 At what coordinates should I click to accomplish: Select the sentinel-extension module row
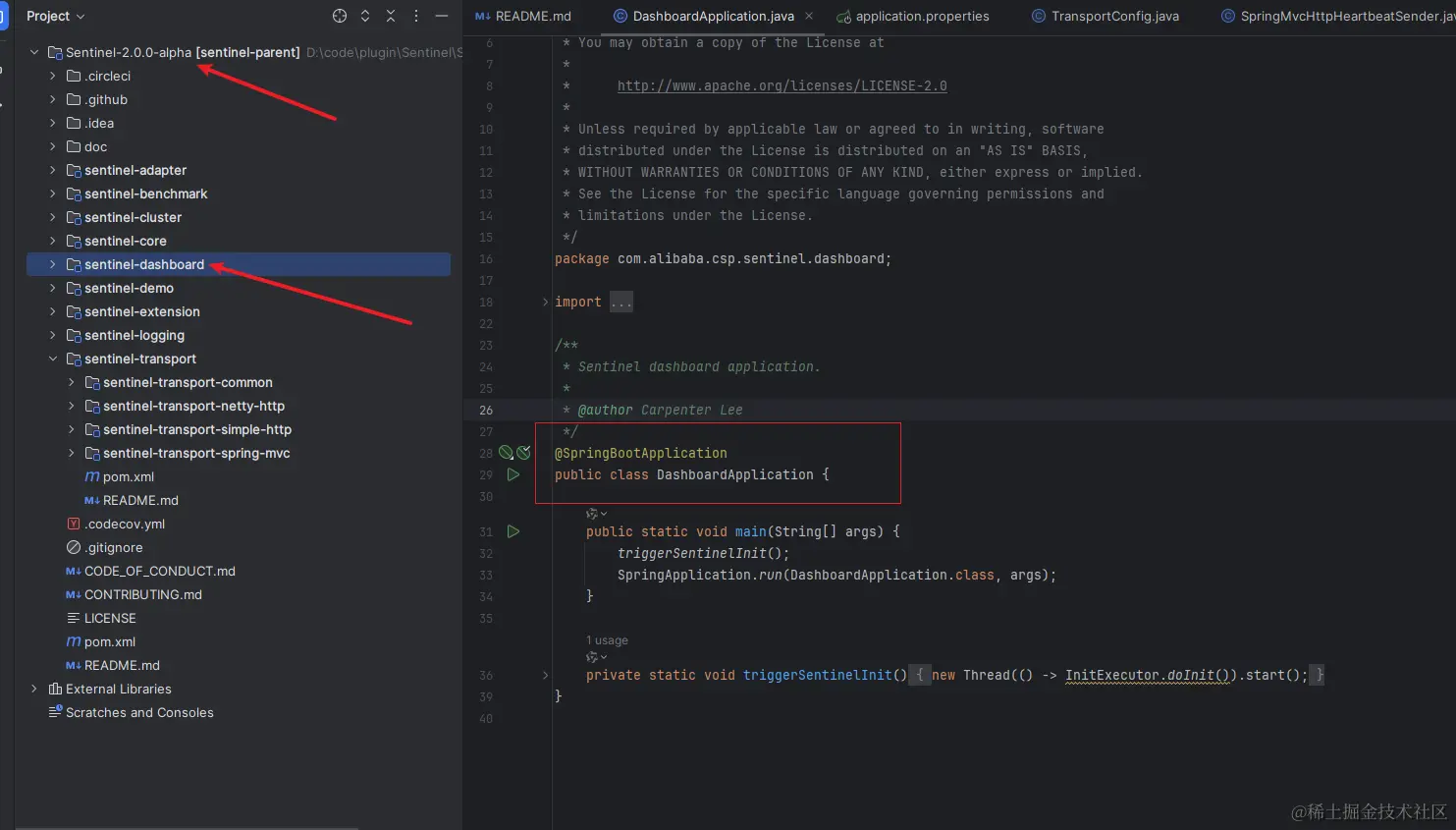pyautogui.click(x=239, y=311)
